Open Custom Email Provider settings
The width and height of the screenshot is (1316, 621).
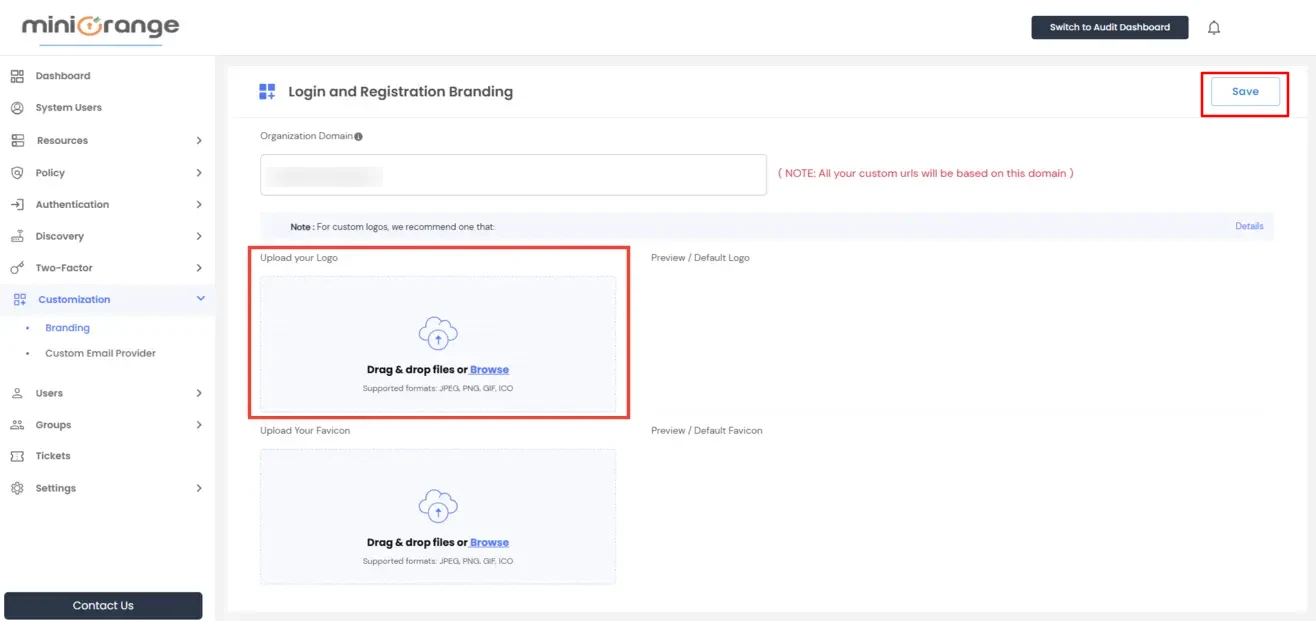[x=99, y=352]
